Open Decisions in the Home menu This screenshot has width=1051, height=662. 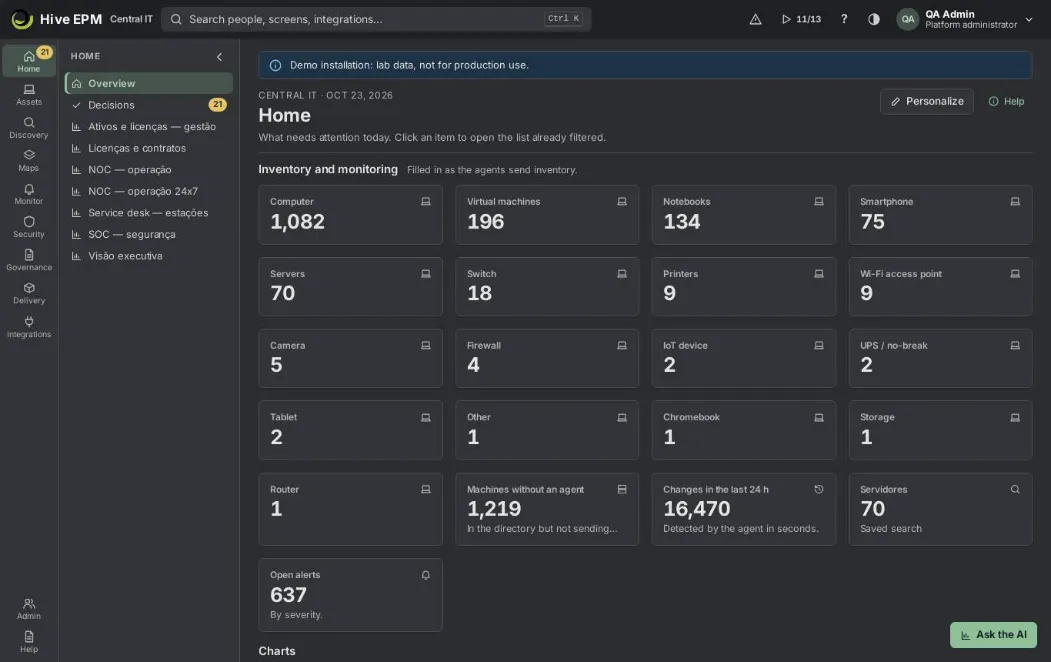pyautogui.click(x=149, y=105)
